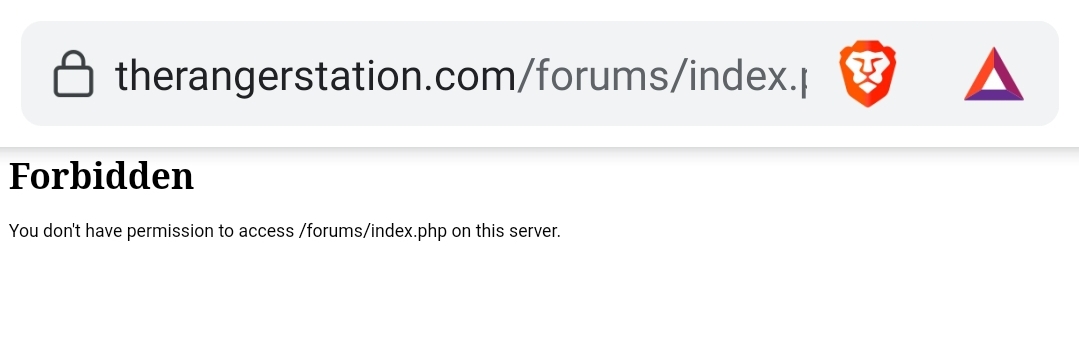Click the word access in error text
Image resolution: width=1079 pixels, height=361 pixels.
[x=266, y=232]
